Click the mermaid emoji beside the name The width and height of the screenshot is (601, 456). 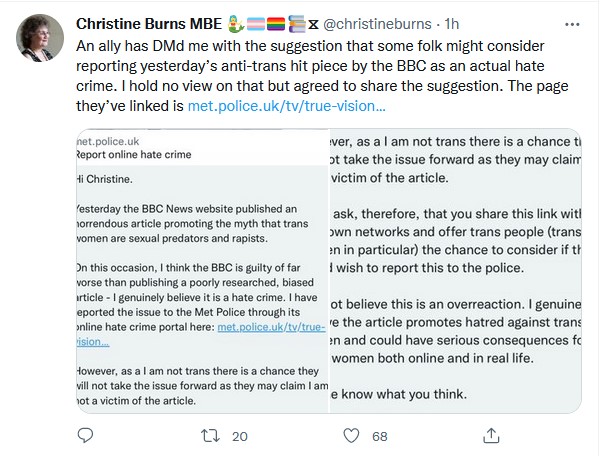click(236, 24)
